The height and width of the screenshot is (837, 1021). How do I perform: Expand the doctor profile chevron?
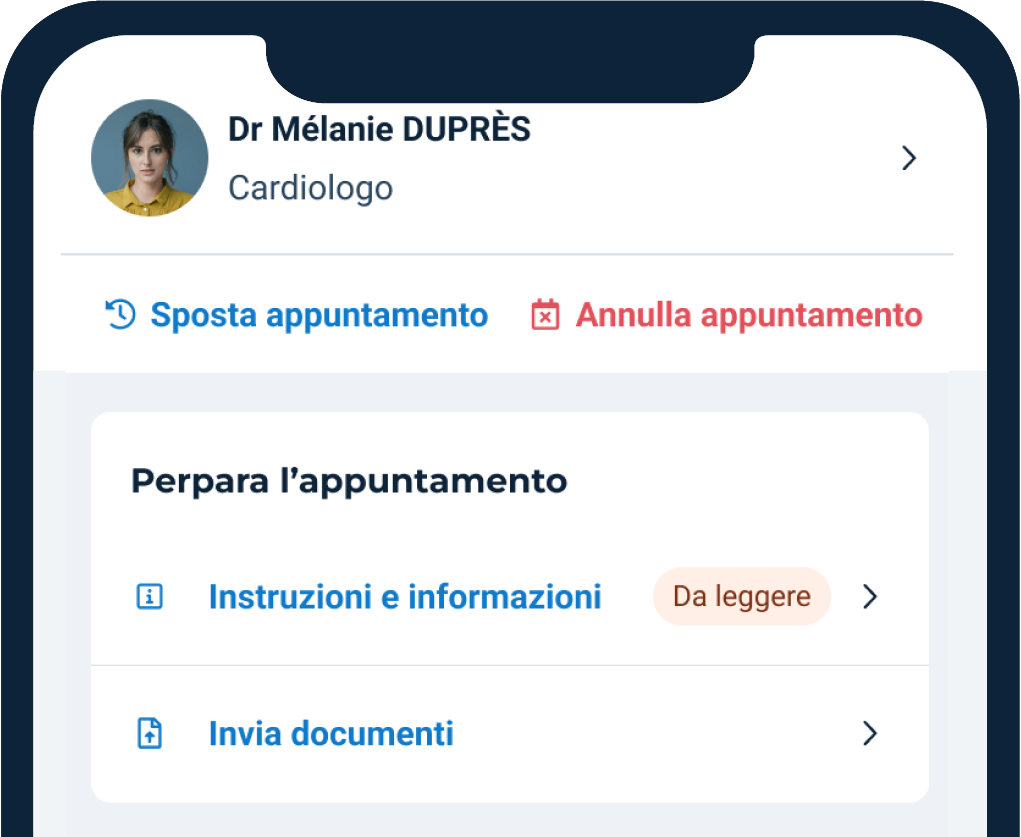click(908, 158)
